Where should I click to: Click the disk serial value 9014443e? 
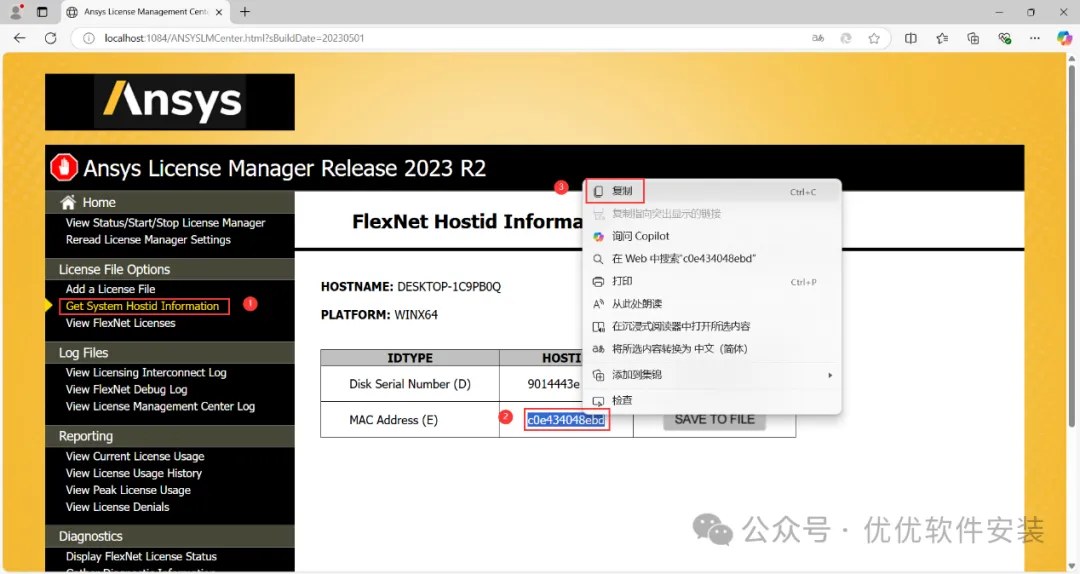tap(554, 384)
